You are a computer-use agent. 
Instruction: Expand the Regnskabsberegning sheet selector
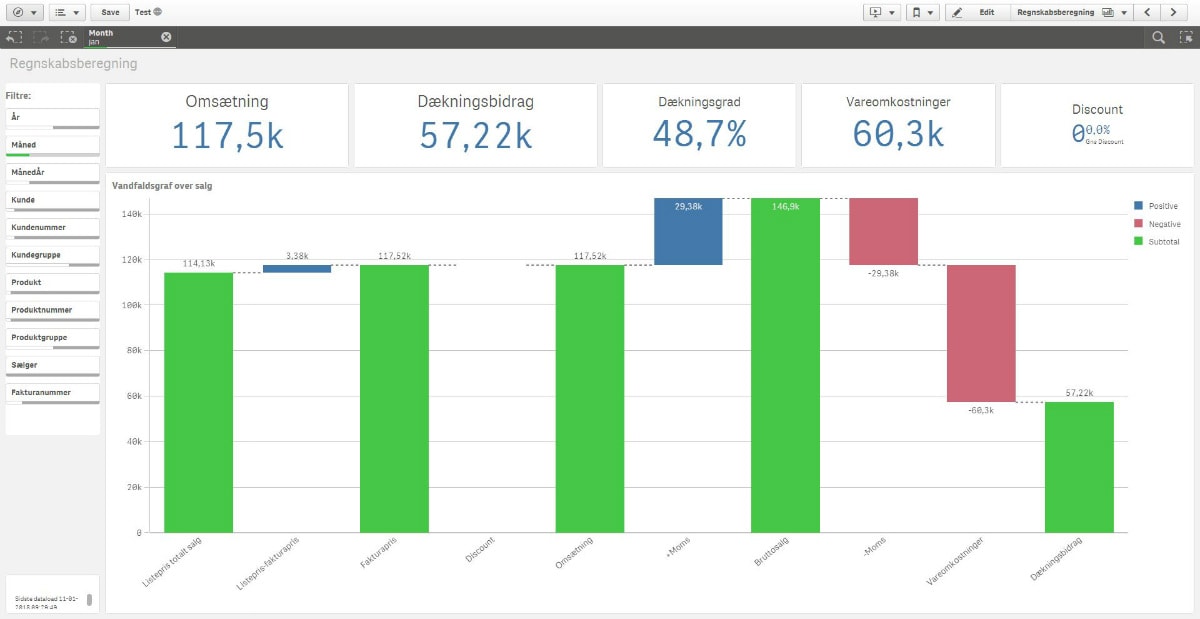[x=1070, y=12]
